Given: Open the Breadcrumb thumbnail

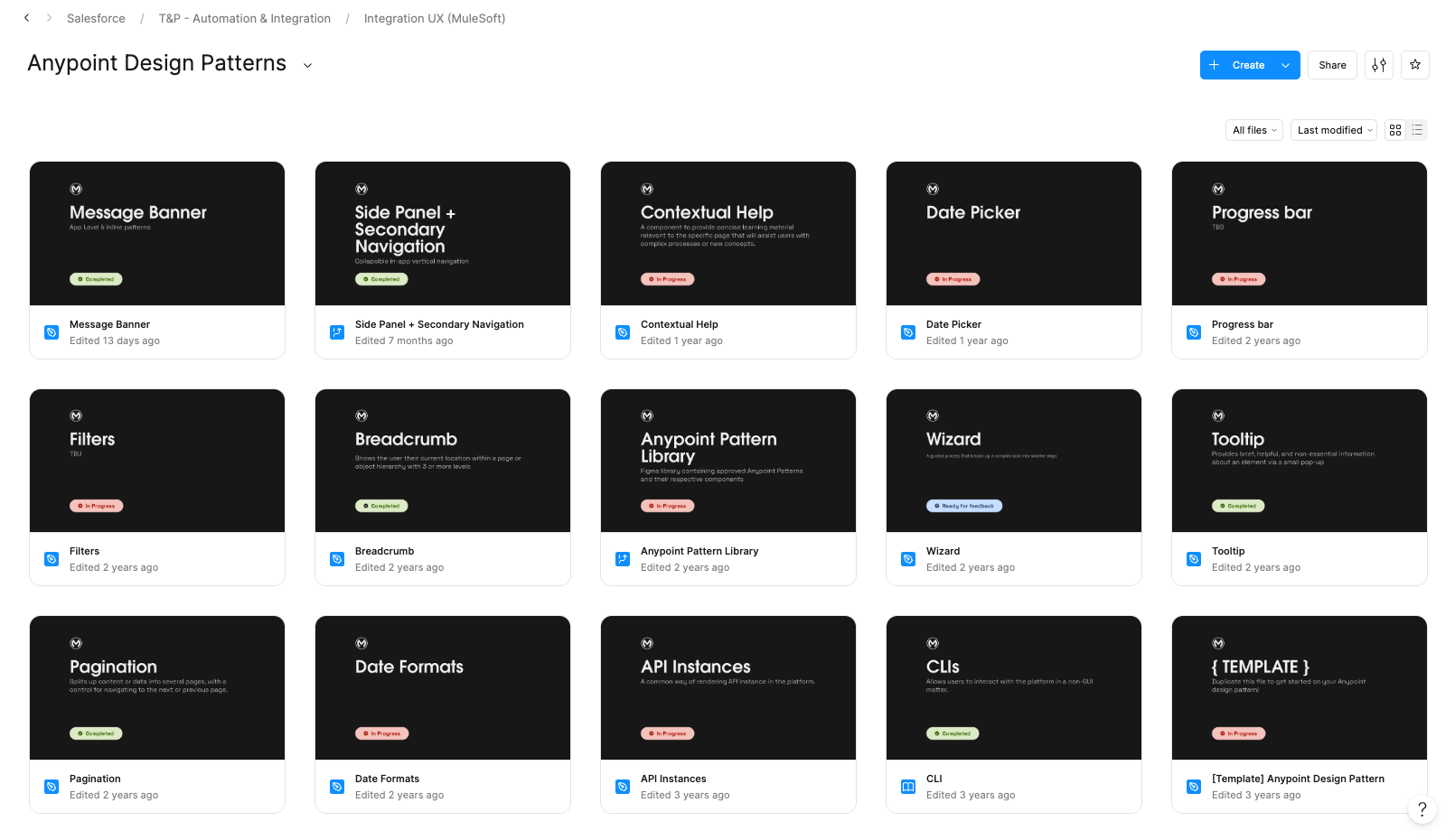Looking at the screenshot, I should pyautogui.click(x=443, y=461).
